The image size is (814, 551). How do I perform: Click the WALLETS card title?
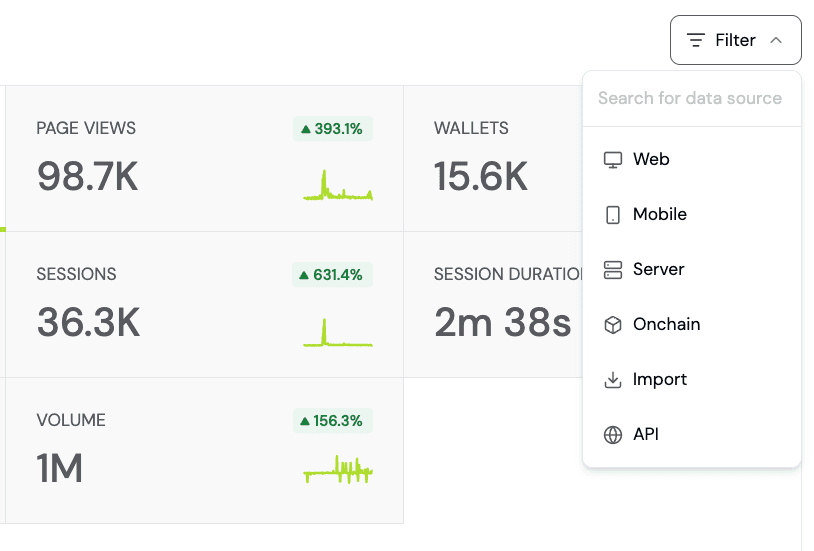(471, 128)
